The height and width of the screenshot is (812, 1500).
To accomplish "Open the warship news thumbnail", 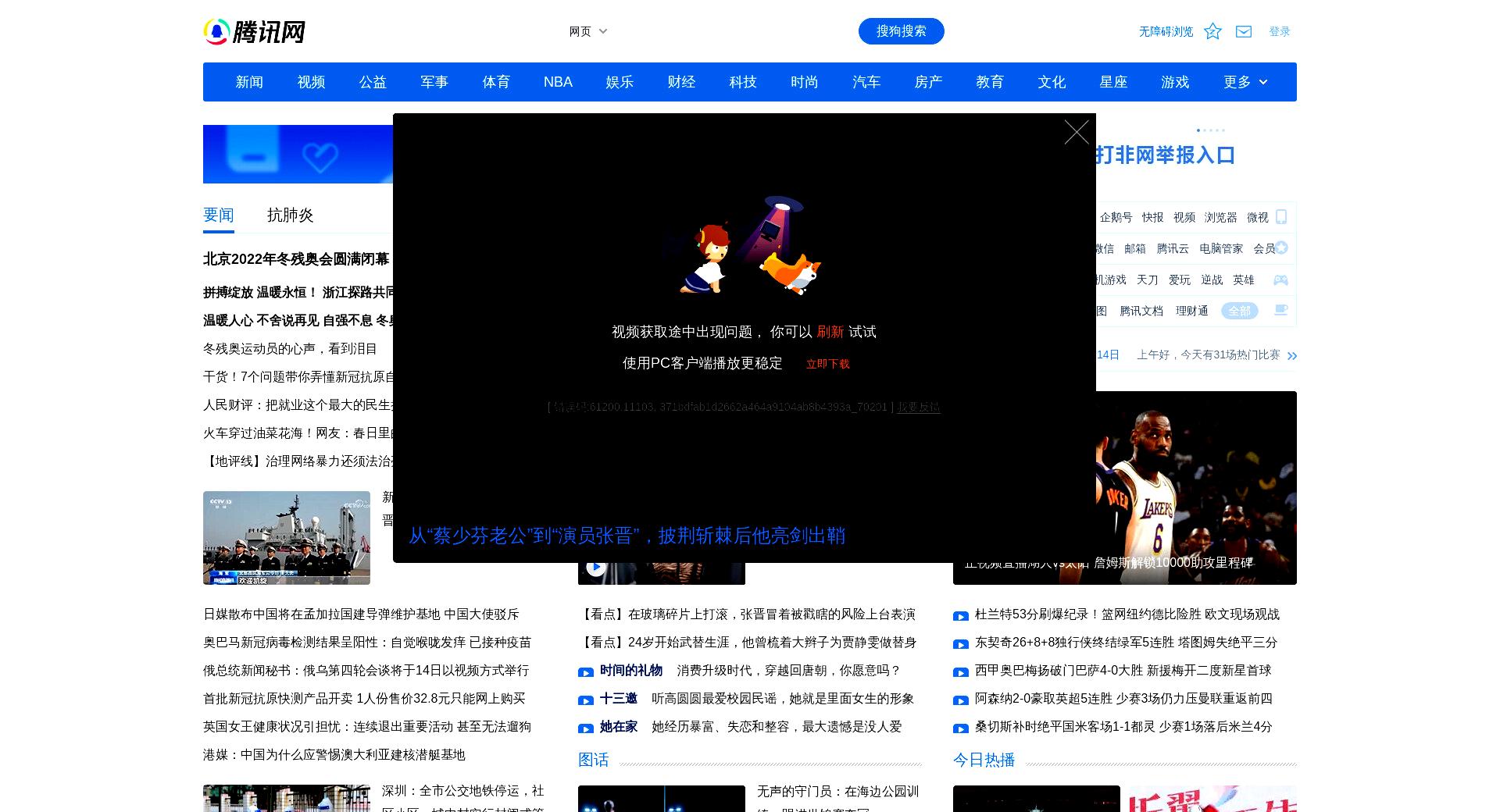I will (287, 538).
